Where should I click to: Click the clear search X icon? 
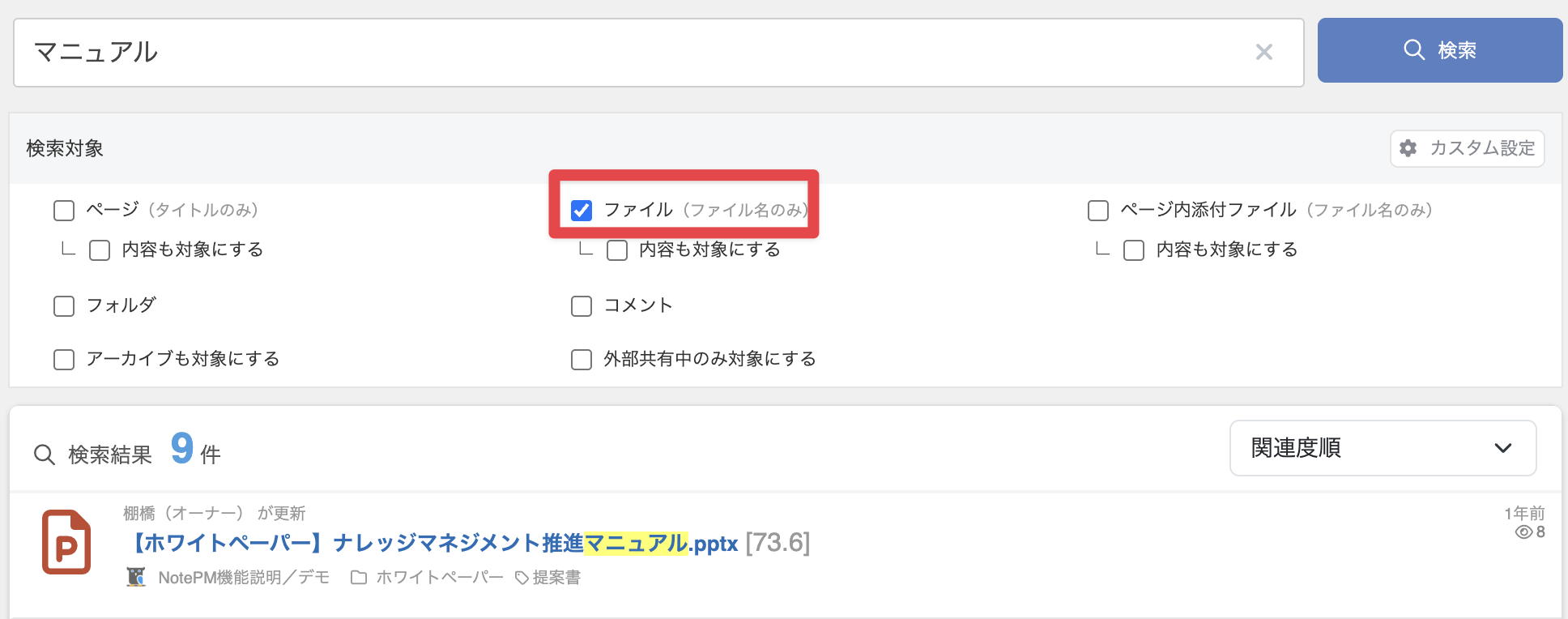tap(1263, 53)
